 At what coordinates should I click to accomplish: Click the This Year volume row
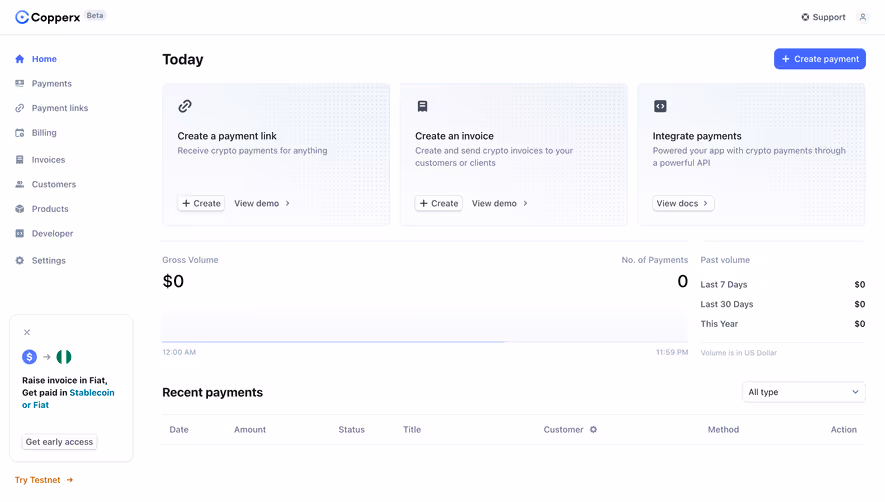[782, 324]
